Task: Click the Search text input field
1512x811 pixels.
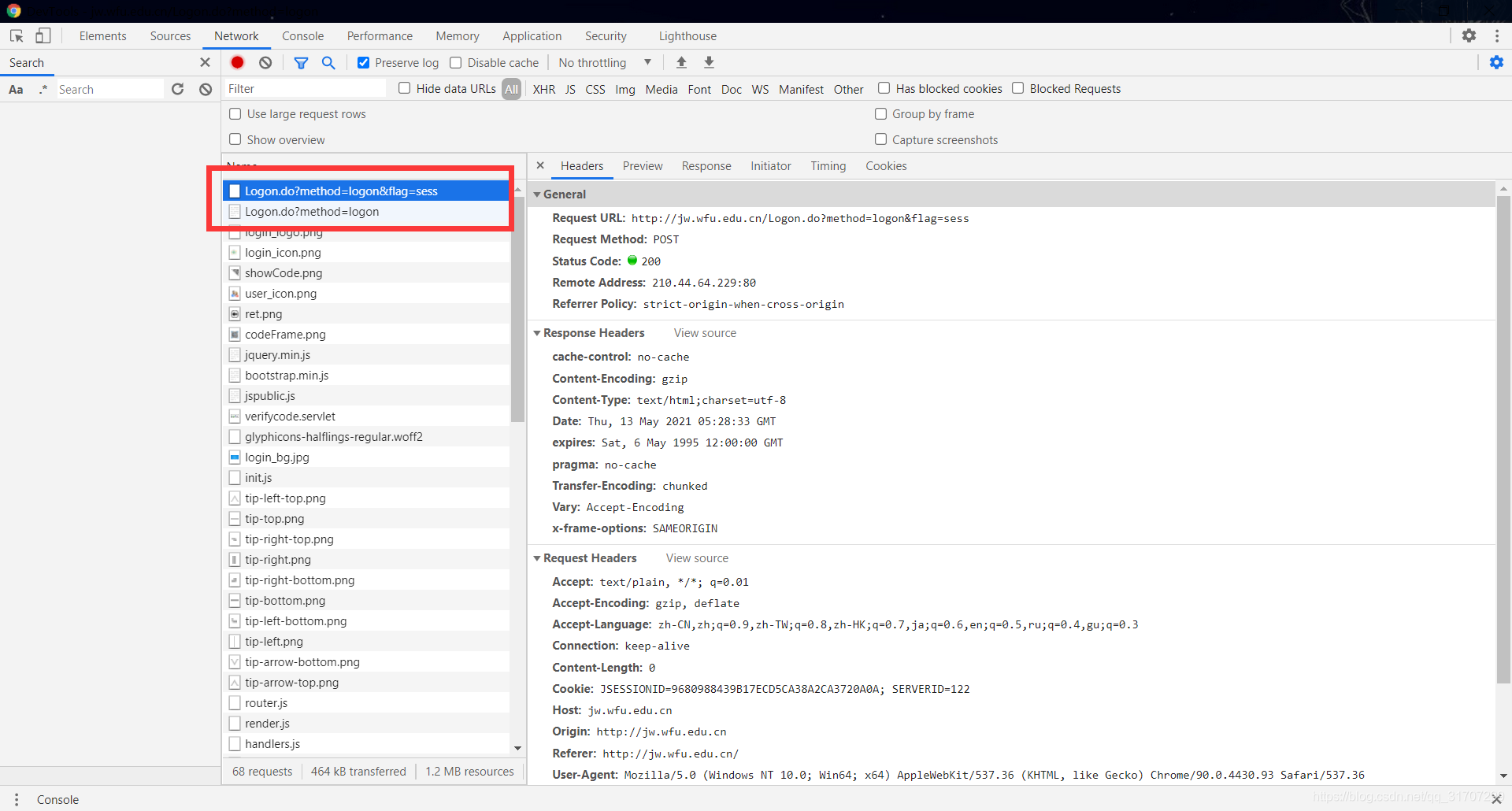Action: (x=109, y=89)
